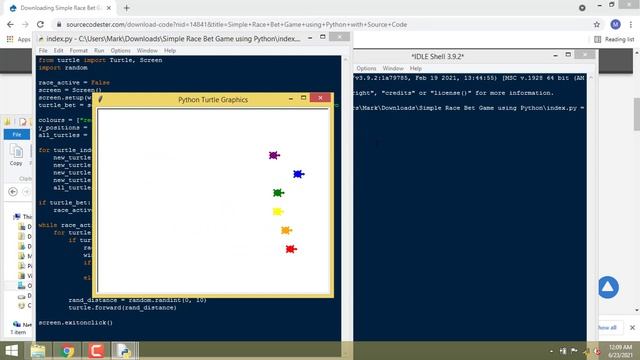Click Chrome forward navigation arrow

[x=25, y=24]
